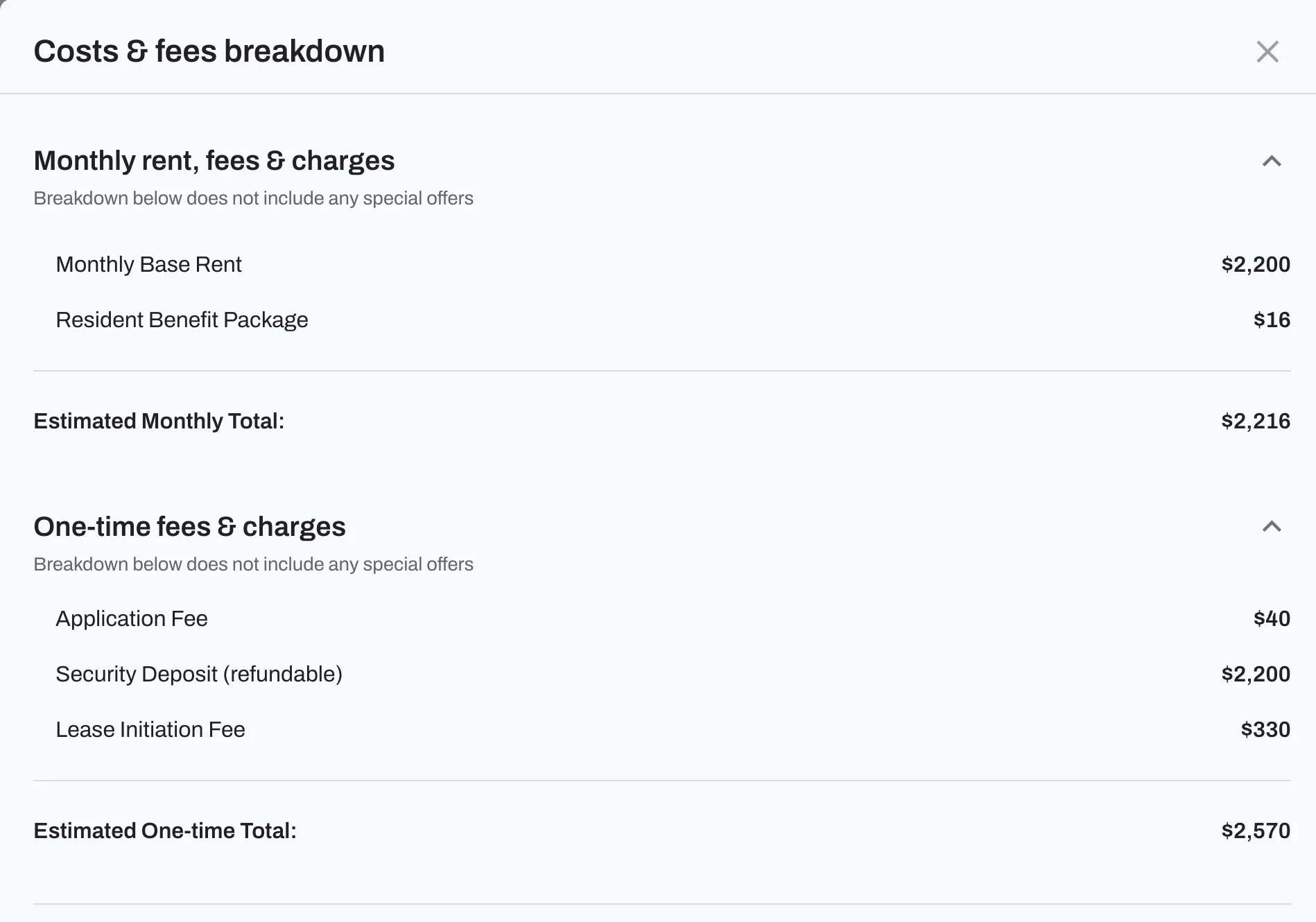Viewport: 1316px width, 922px height.
Task: Collapse the Monthly rent, fees & charges section
Action: click(x=1271, y=162)
